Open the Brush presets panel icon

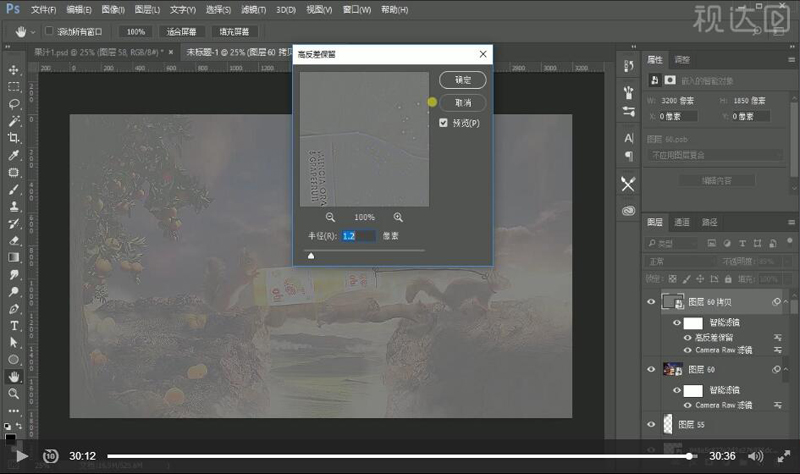[x=629, y=92]
